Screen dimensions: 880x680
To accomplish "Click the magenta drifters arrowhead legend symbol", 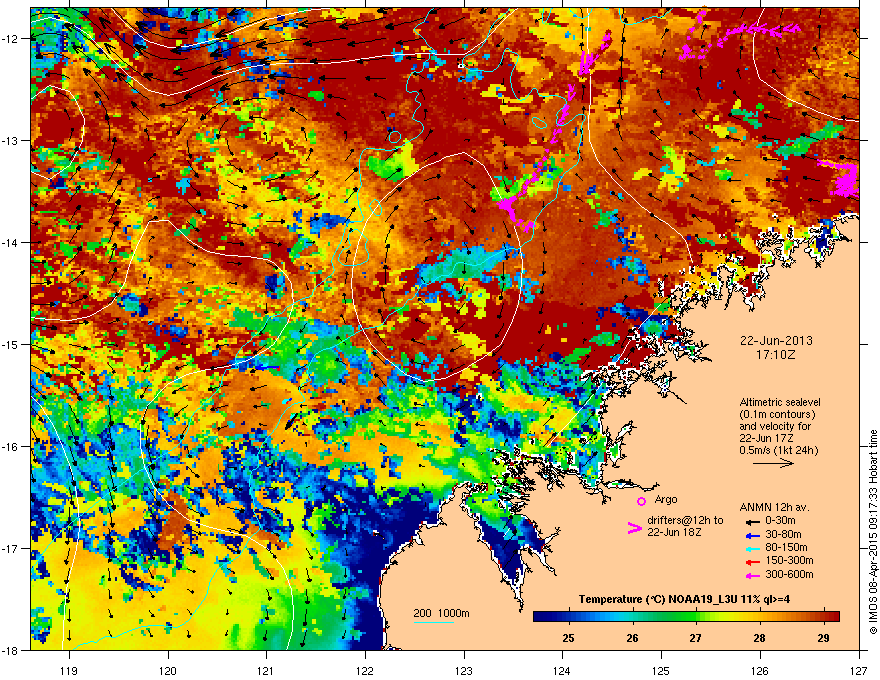I will coord(634,528).
